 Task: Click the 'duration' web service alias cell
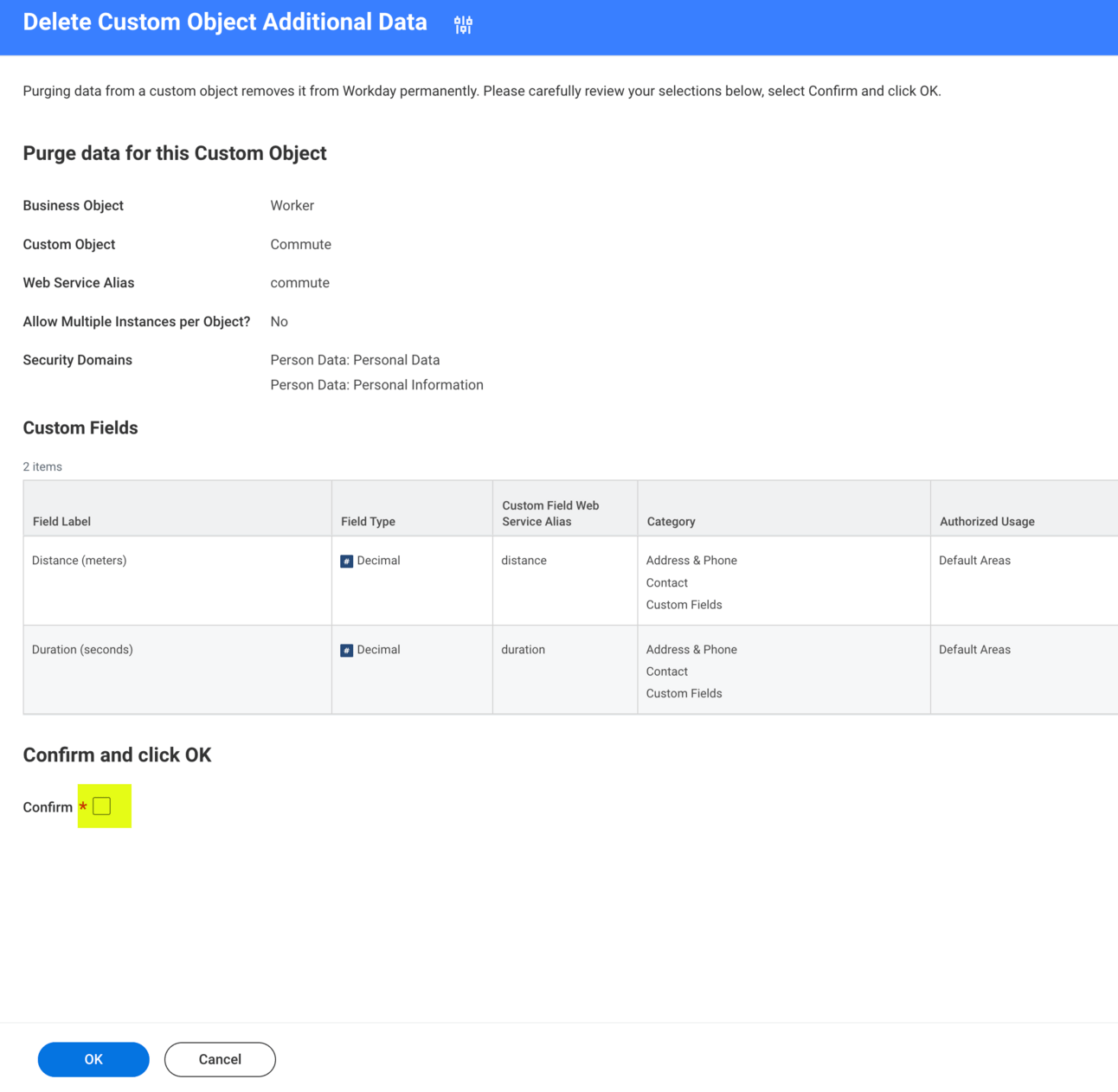[x=523, y=650]
